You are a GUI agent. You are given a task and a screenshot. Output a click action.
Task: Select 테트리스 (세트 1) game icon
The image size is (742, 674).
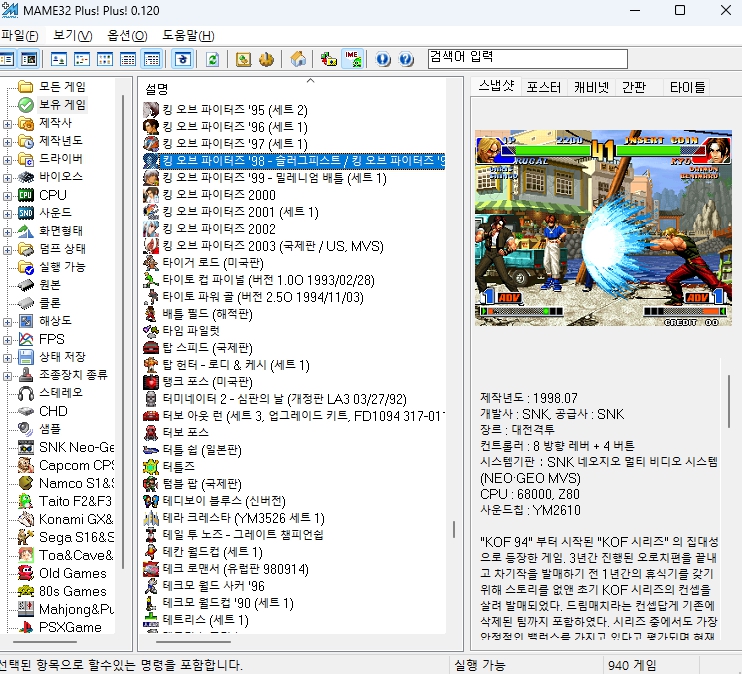151,620
